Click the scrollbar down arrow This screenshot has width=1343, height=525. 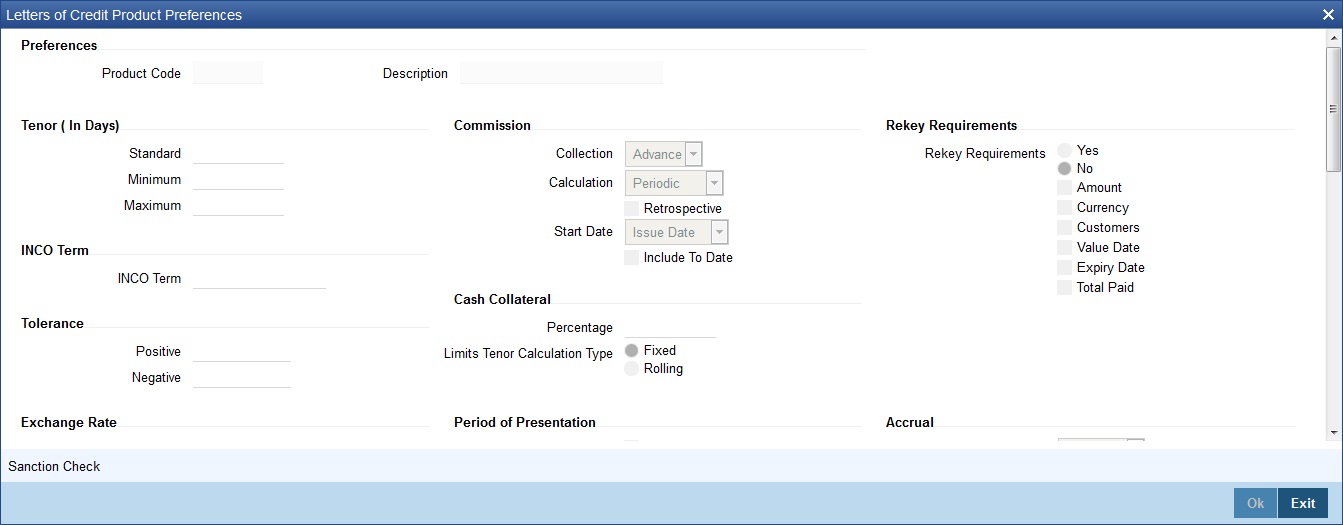pos(1334,432)
